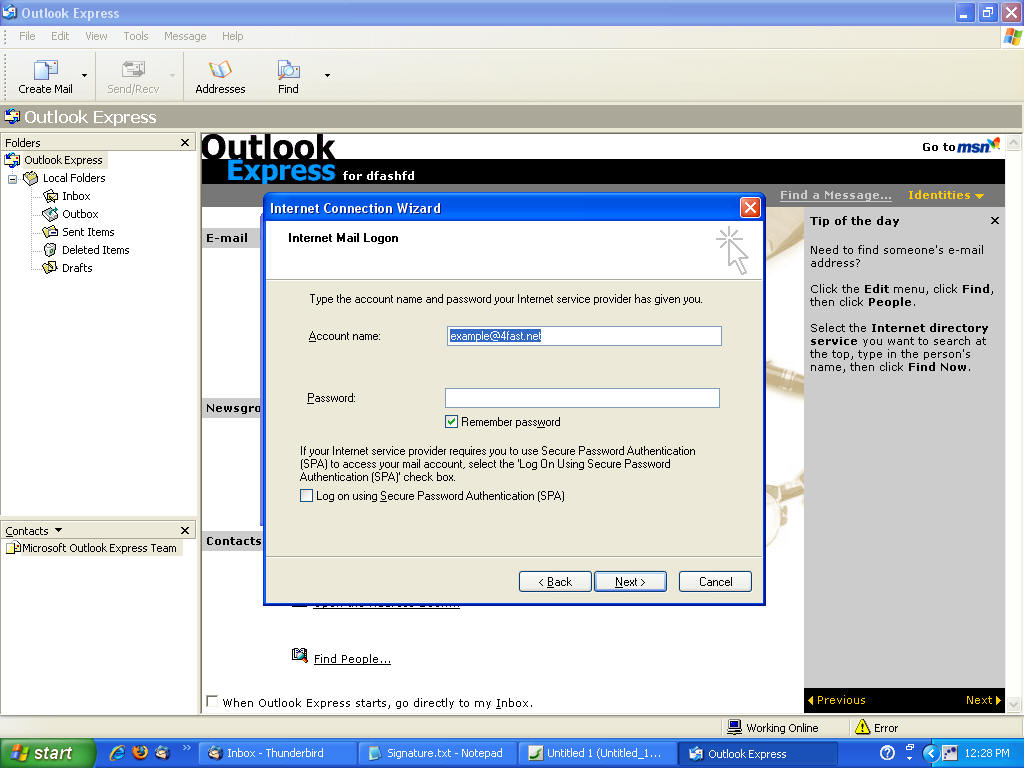Open the File menu
Image resolution: width=1024 pixels, height=768 pixels.
(x=27, y=36)
